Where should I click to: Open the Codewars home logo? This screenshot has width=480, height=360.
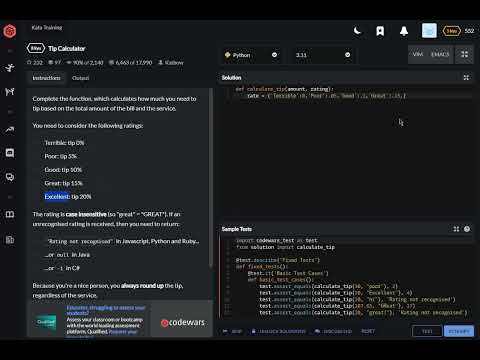tap(10, 31)
